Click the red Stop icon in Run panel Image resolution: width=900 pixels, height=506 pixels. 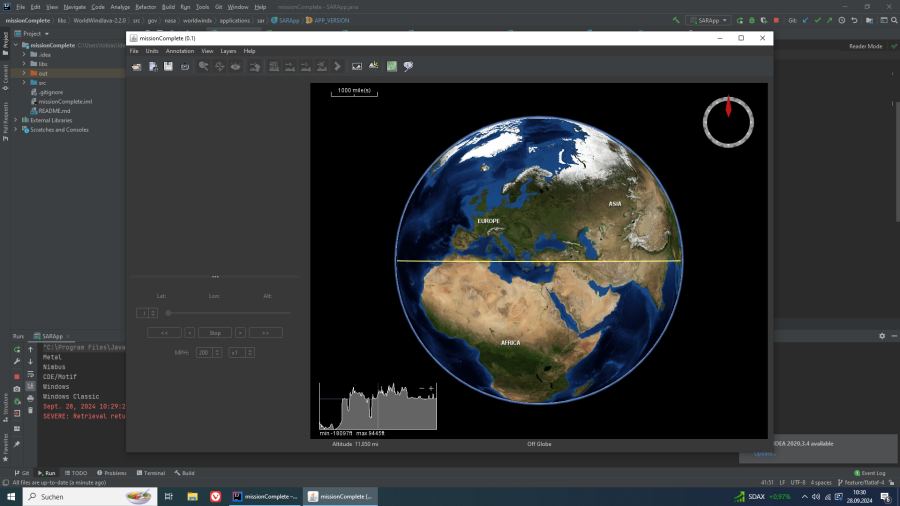(x=17, y=376)
